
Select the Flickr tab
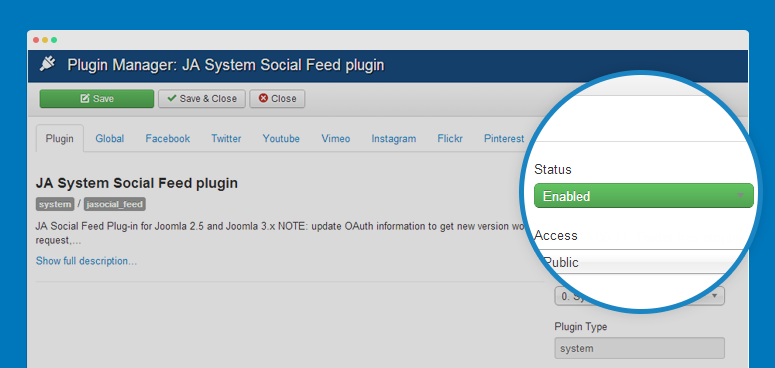[450, 139]
